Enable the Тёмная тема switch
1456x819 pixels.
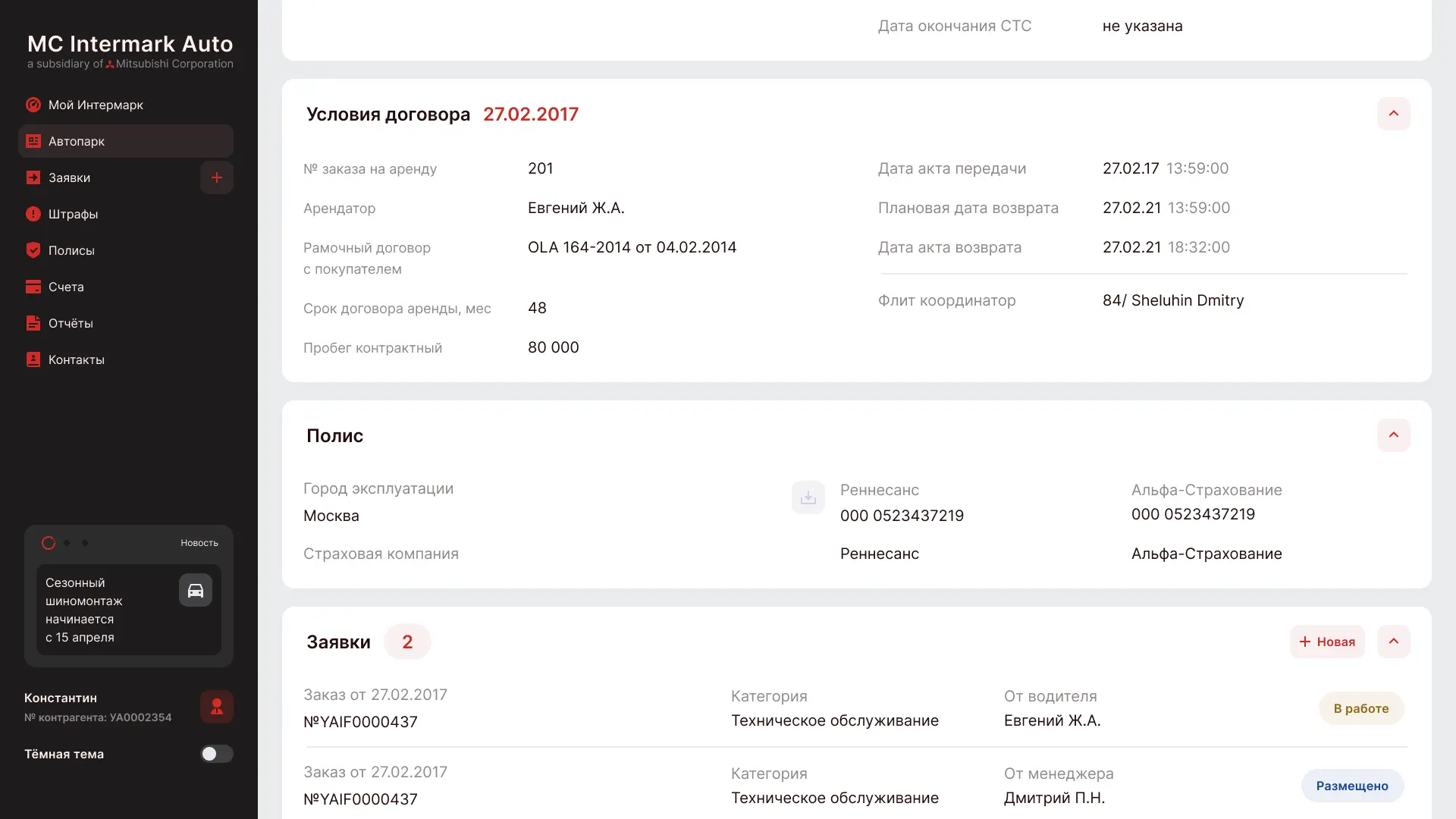point(217,754)
